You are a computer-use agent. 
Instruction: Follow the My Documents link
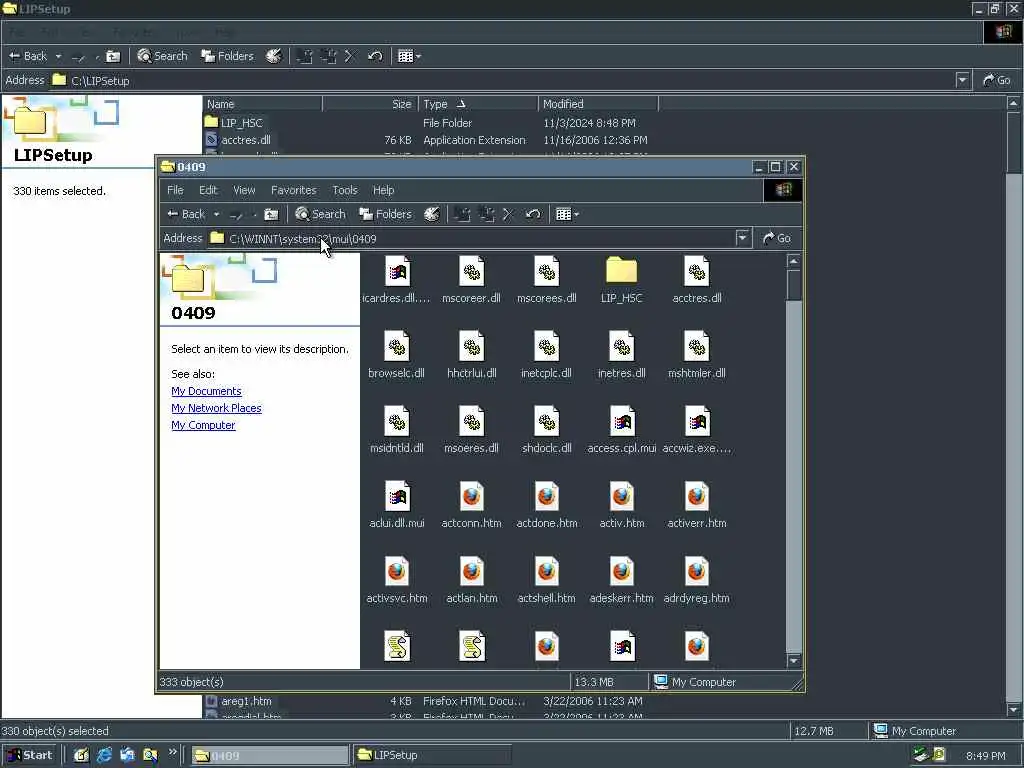tap(206, 391)
